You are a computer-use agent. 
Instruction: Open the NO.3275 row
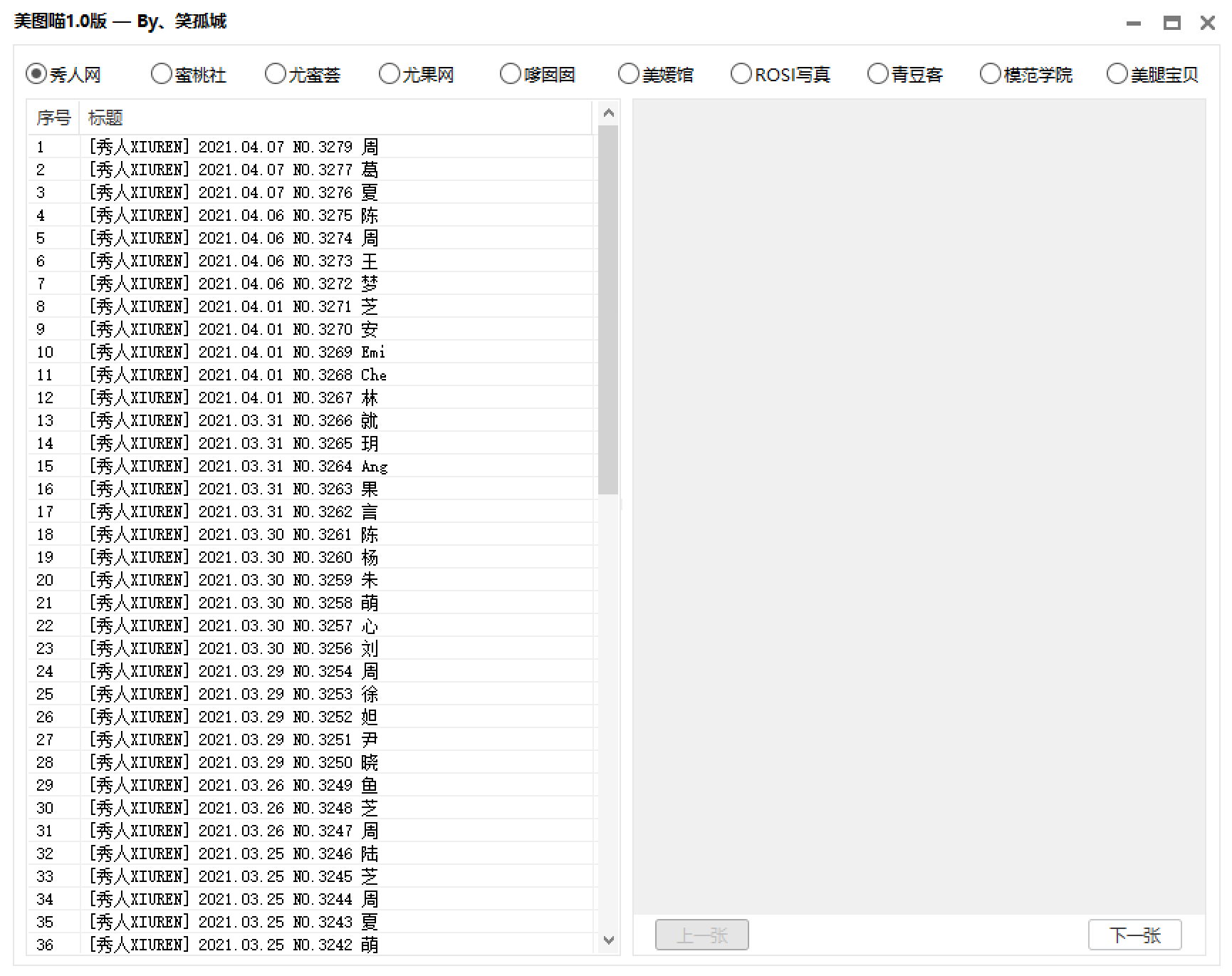click(x=310, y=215)
